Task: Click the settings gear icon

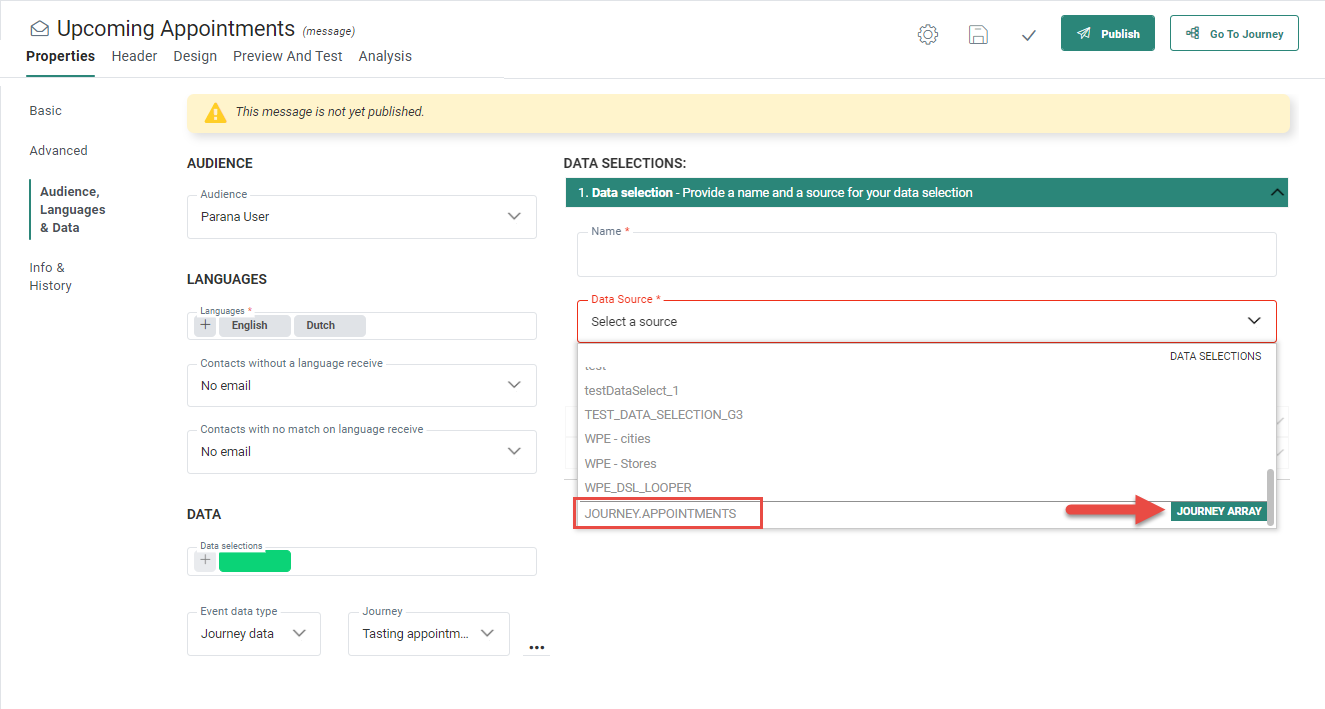Action: pyautogui.click(x=928, y=35)
